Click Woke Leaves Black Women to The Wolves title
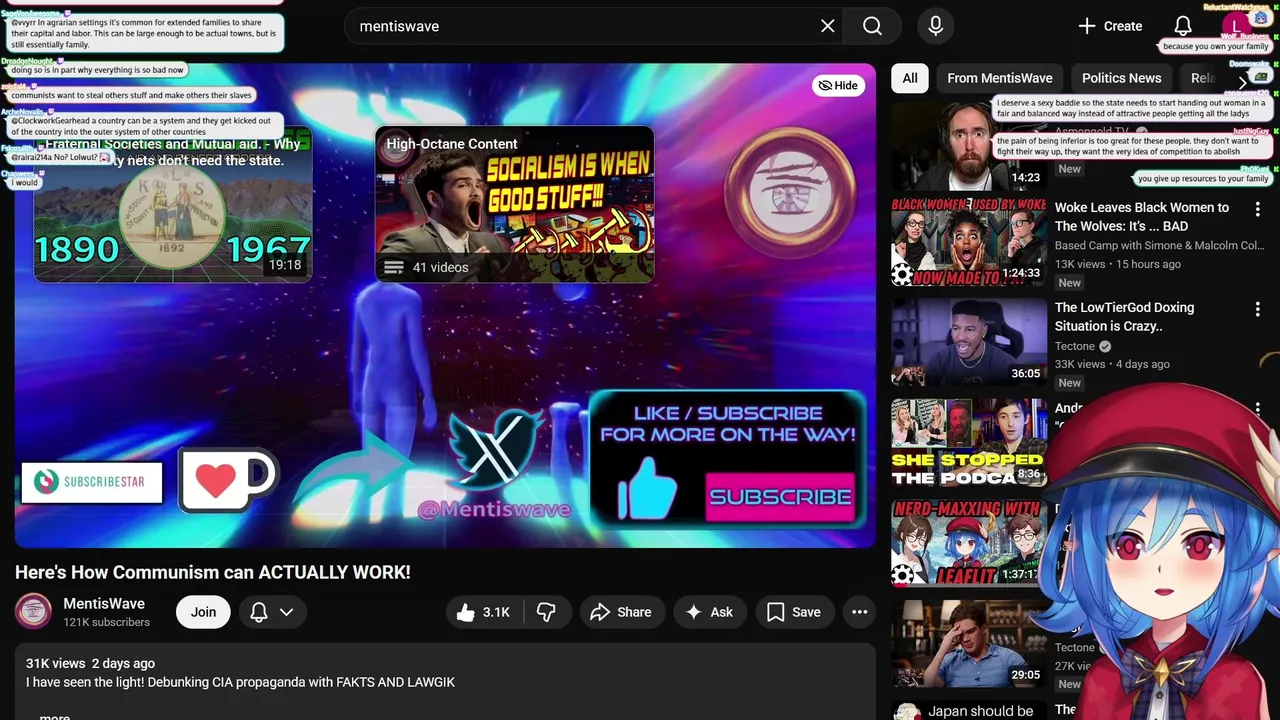The height and width of the screenshot is (720, 1280). click(1142, 217)
